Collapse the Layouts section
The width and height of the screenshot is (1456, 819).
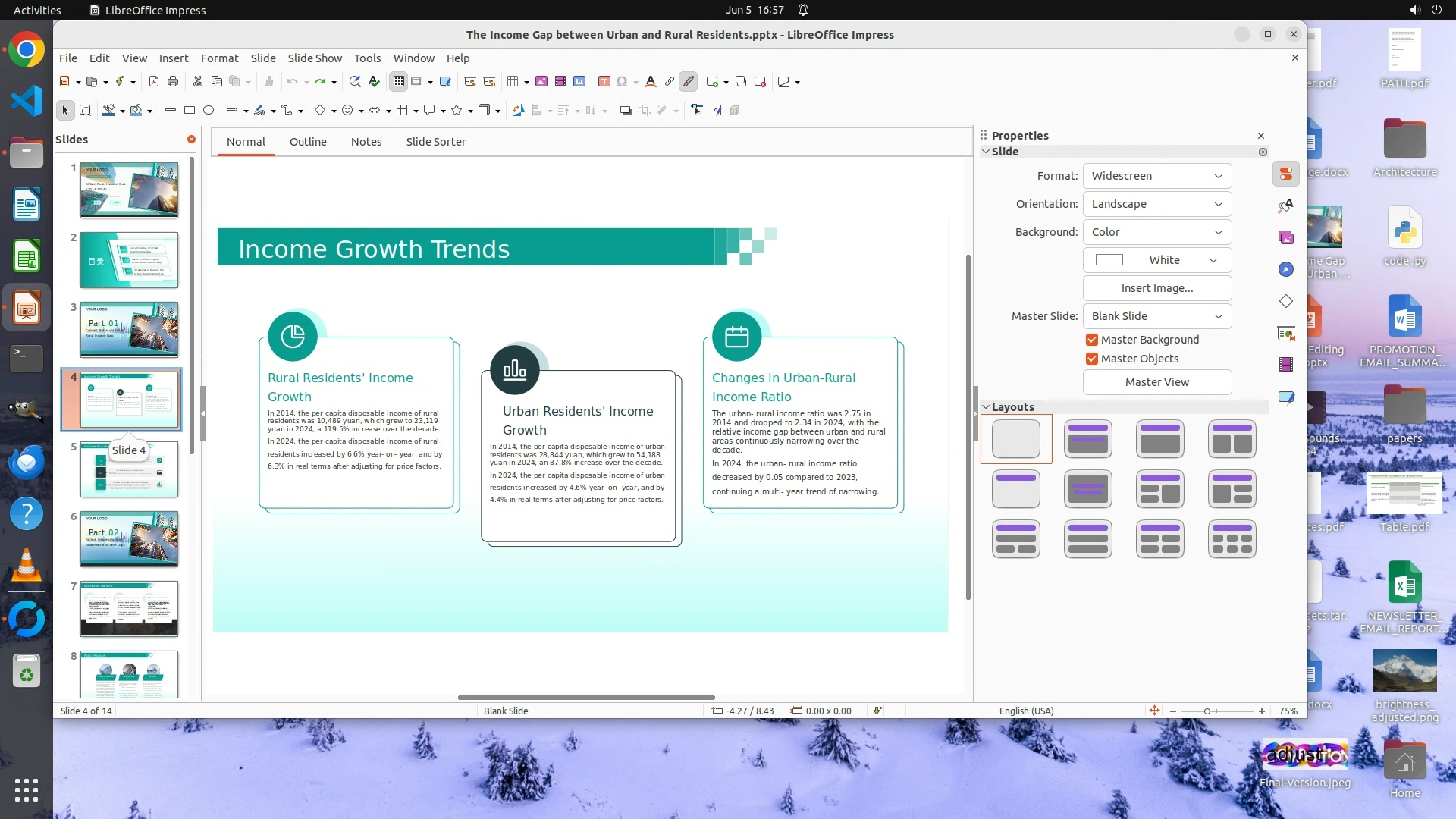pyautogui.click(x=986, y=407)
